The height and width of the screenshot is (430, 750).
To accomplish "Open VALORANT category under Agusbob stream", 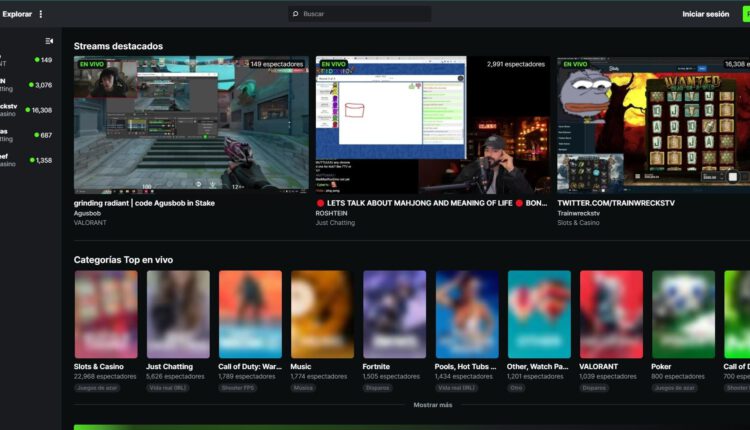I will coord(90,223).
